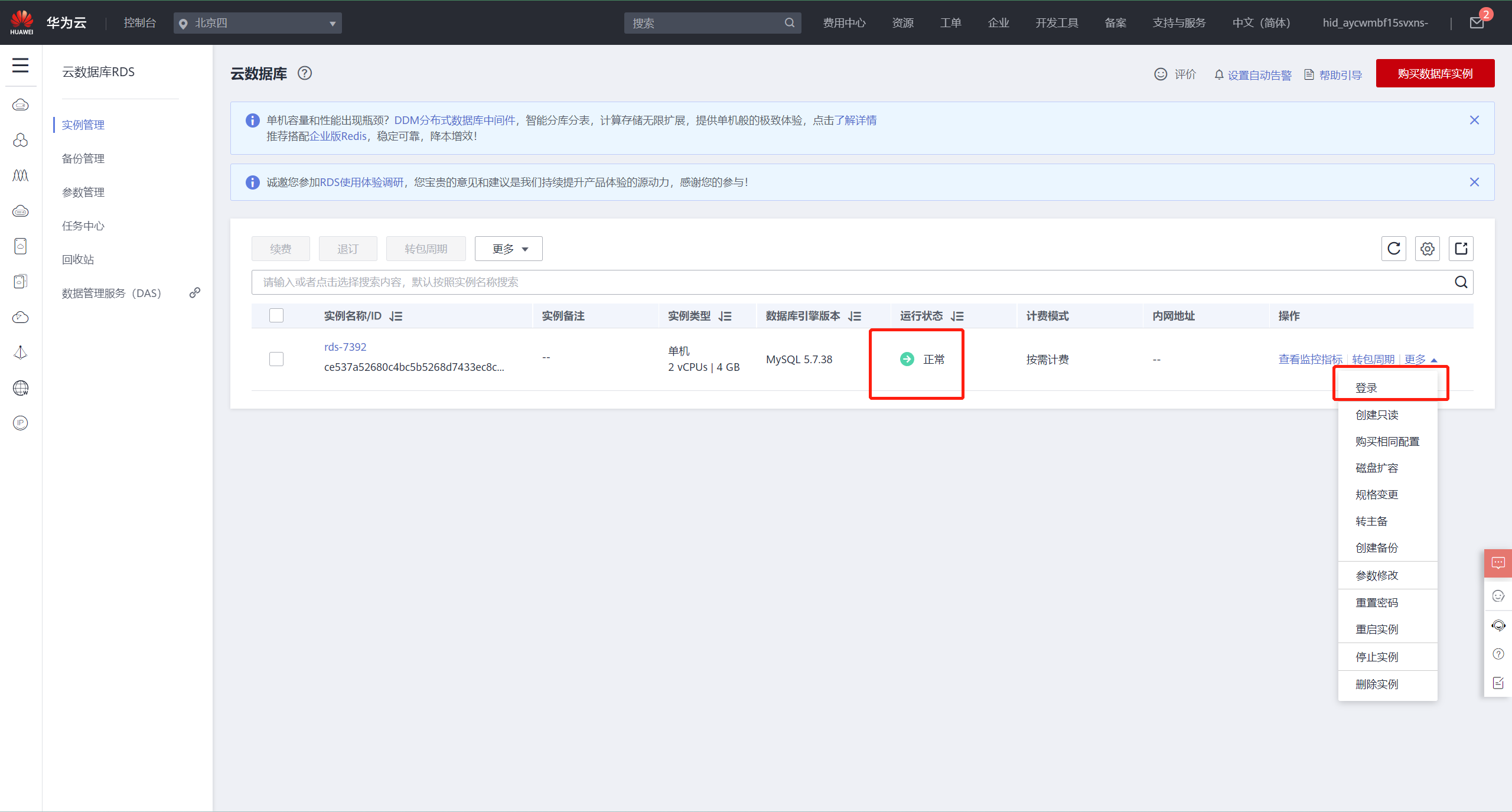Click the magnifier in the instance search box

click(x=1461, y=282)
